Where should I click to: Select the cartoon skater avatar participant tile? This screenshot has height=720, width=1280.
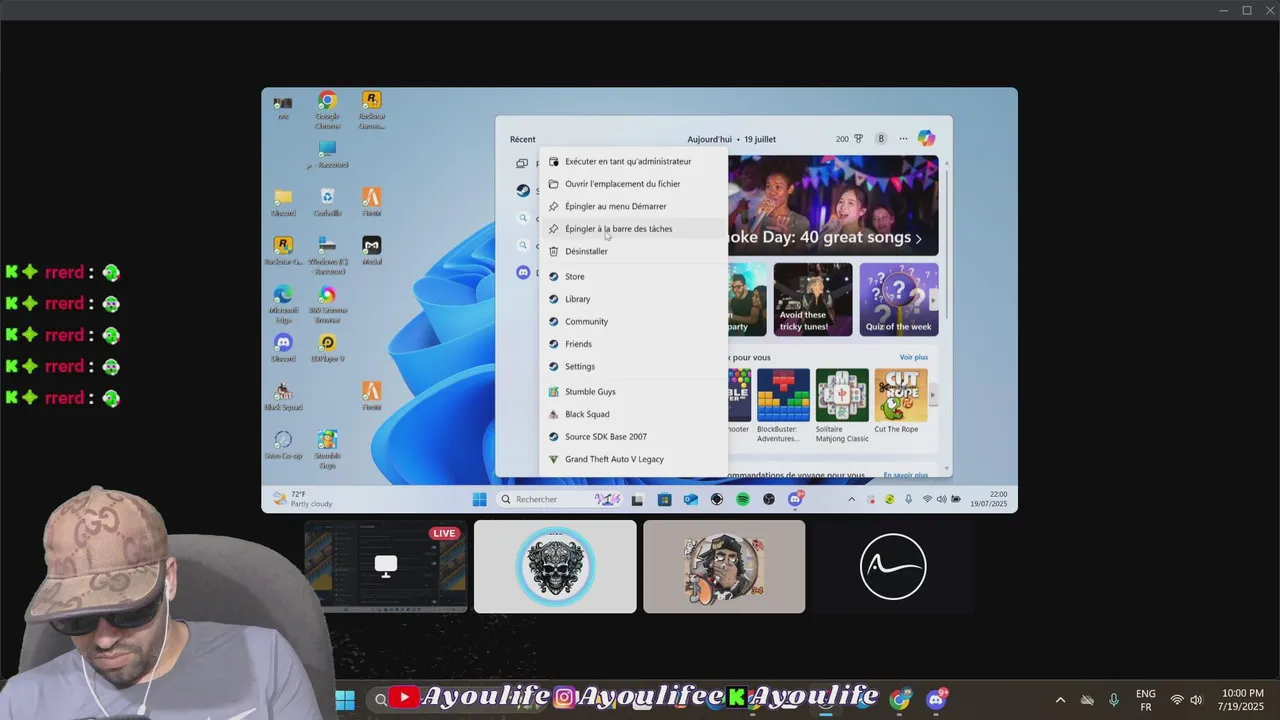724,566
